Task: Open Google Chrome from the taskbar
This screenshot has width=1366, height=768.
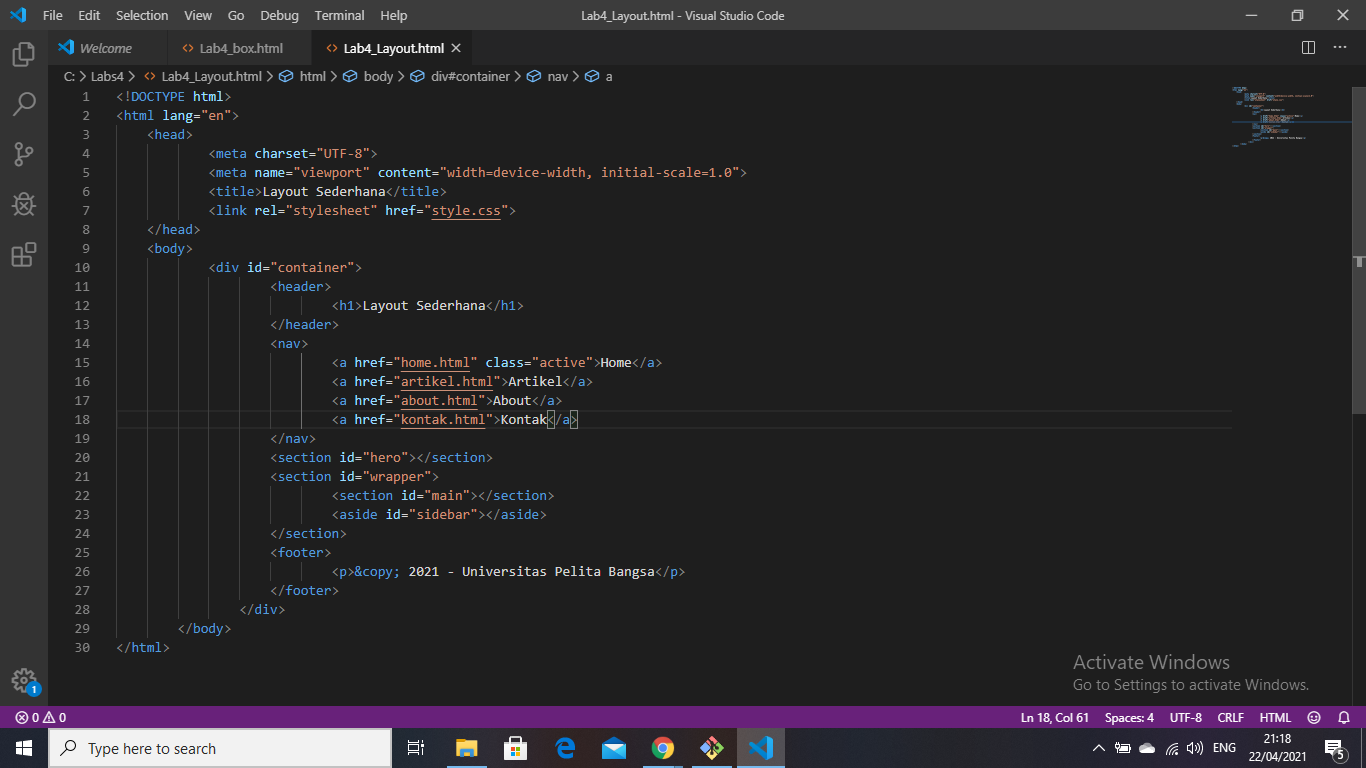Action: click(663, 747)
